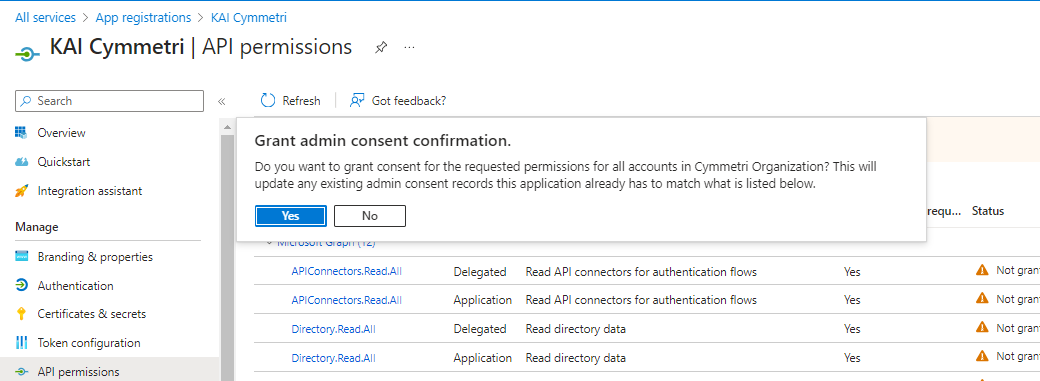The image size is (1040, 381).
Task: Click the Refresh icon in toolbar
Action: point(268,100)
